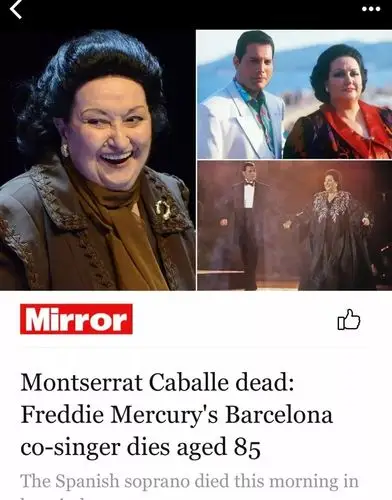Tap the thin divider below the Mirror logo
The width and height of the screenshot is (392, 500).
tap(195, 347)
